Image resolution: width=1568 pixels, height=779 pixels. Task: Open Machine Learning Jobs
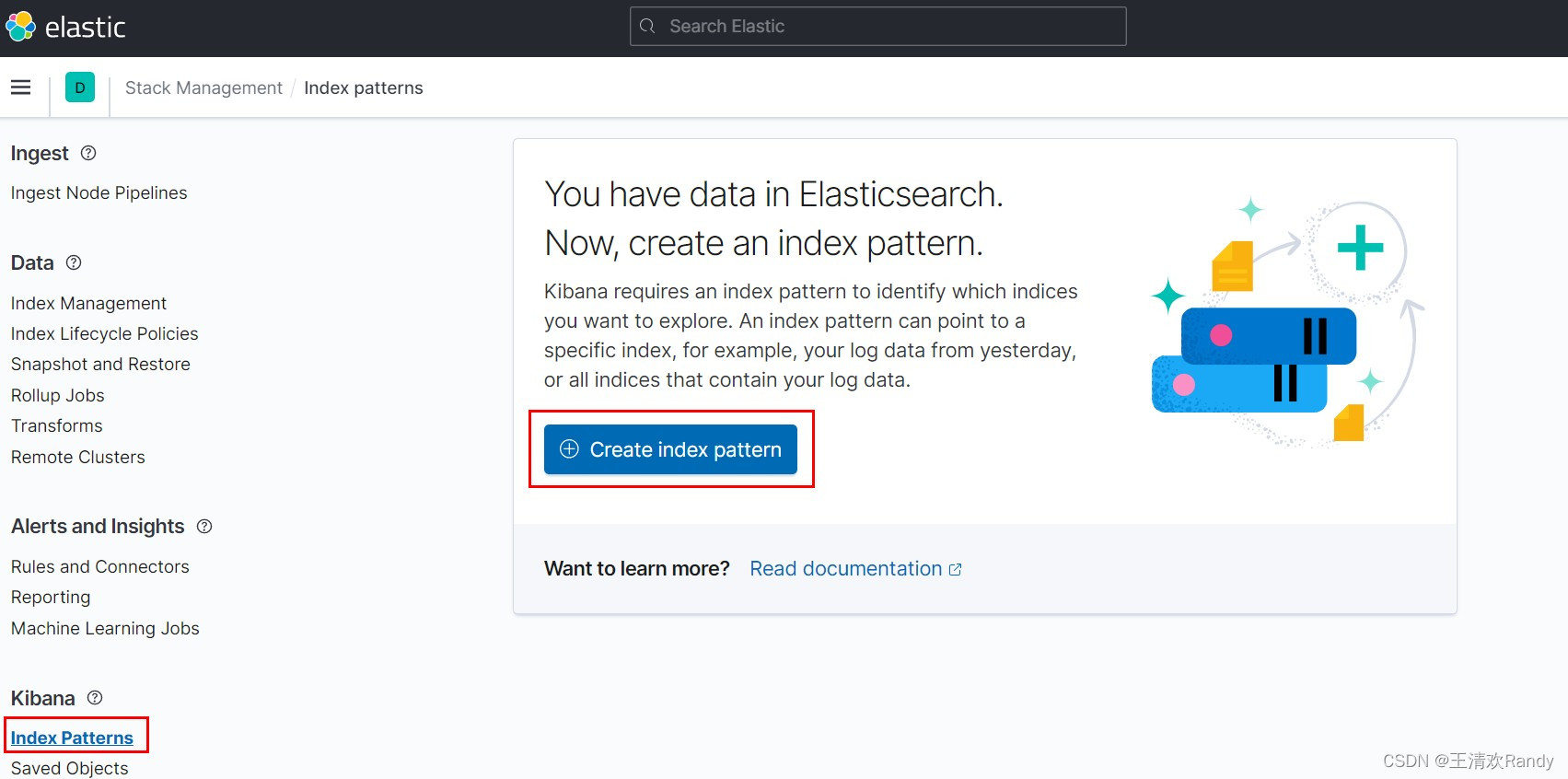(x=105, y=628)
